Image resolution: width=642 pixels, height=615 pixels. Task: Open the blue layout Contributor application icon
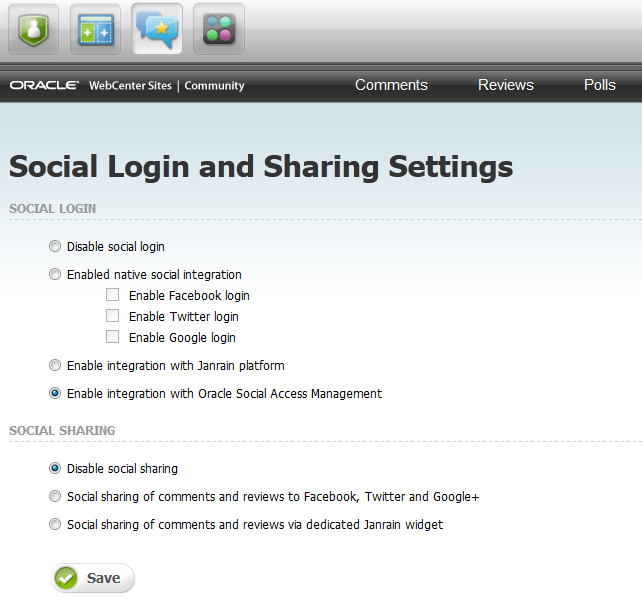click(95, 29)
